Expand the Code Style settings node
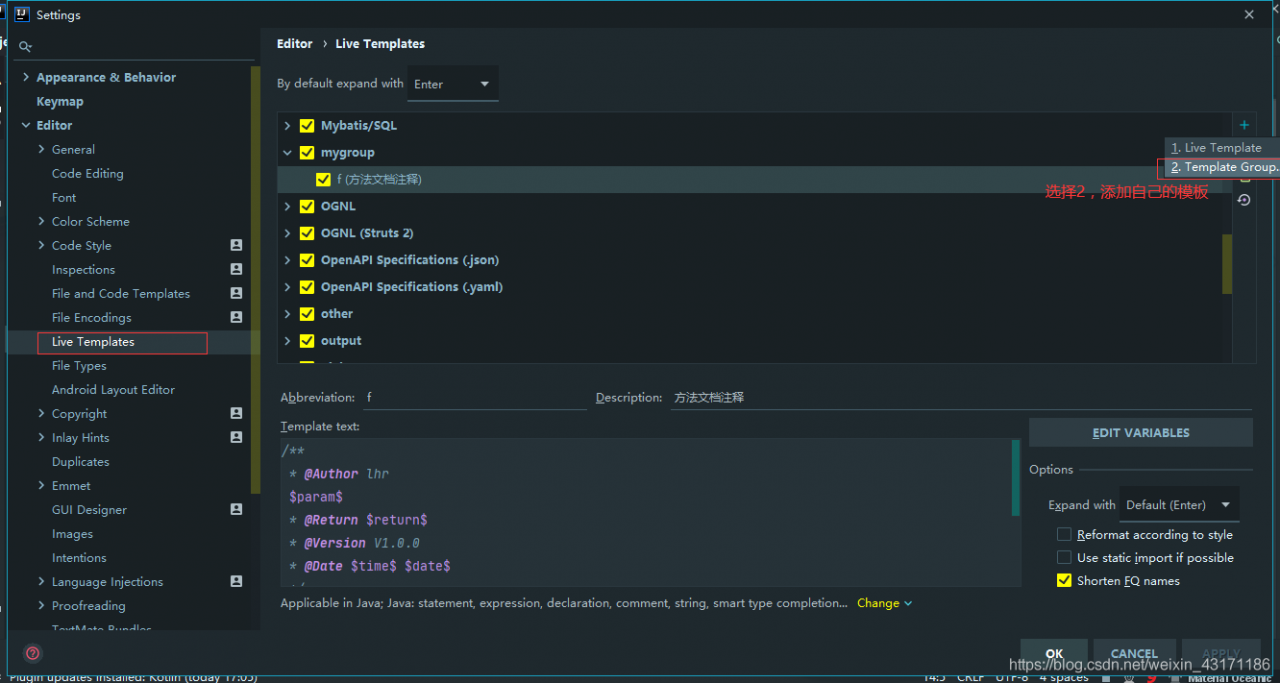The height and width of the screenshot is (683, 1280). (x=41, y=245)
